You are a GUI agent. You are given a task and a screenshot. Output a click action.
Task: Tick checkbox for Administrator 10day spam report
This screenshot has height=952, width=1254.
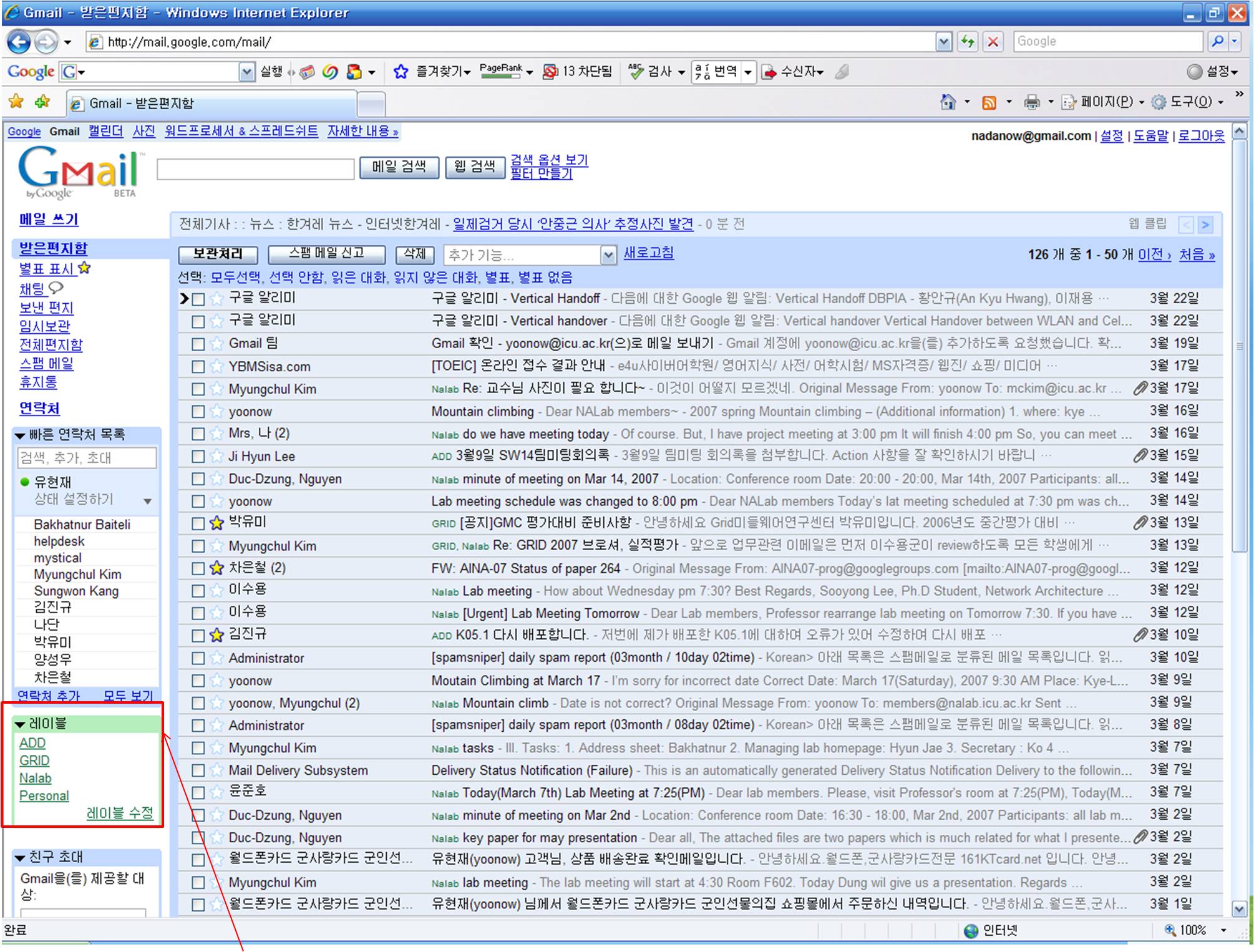click(x=198, y=658)
